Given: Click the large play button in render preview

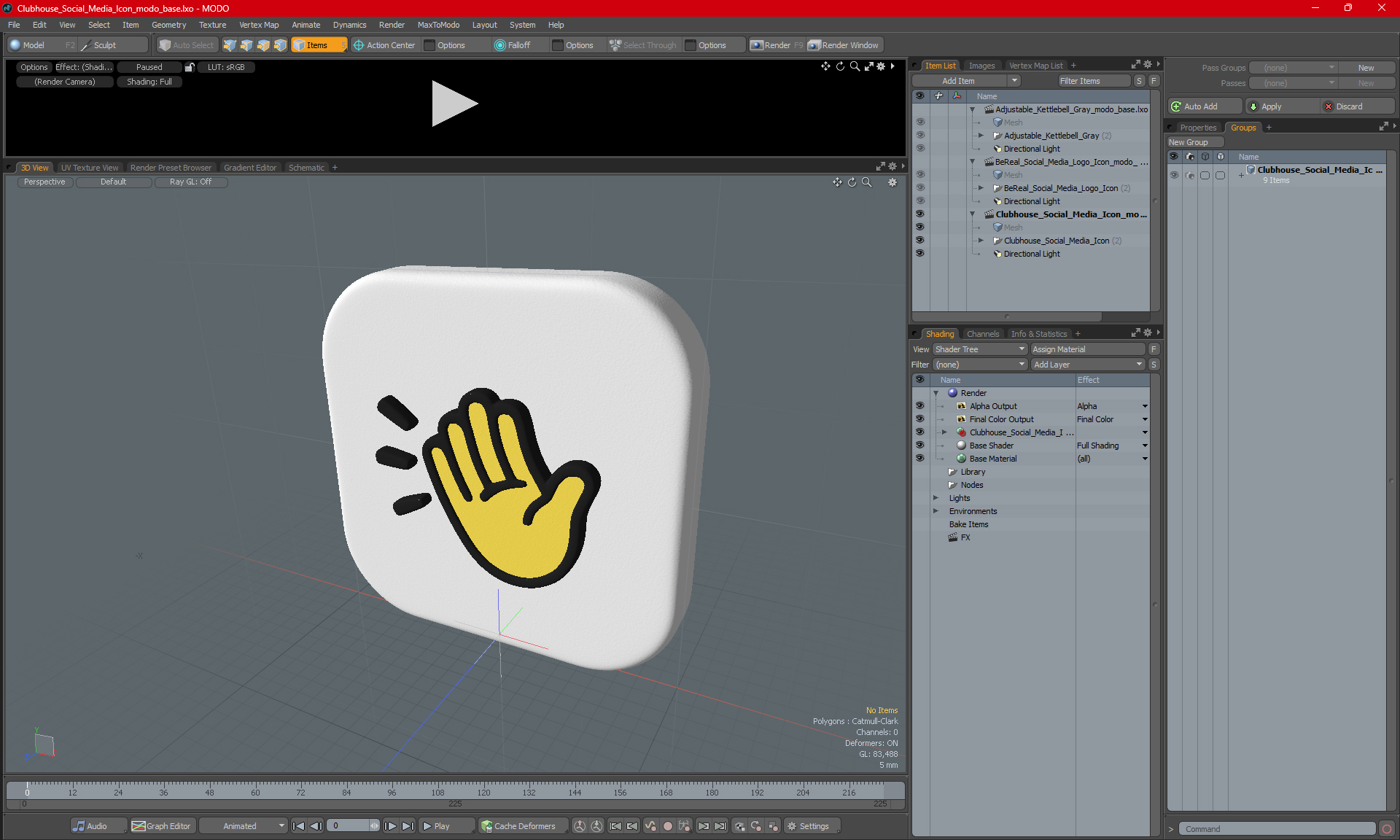Looking at the screenshot, I should coord(454,103).
